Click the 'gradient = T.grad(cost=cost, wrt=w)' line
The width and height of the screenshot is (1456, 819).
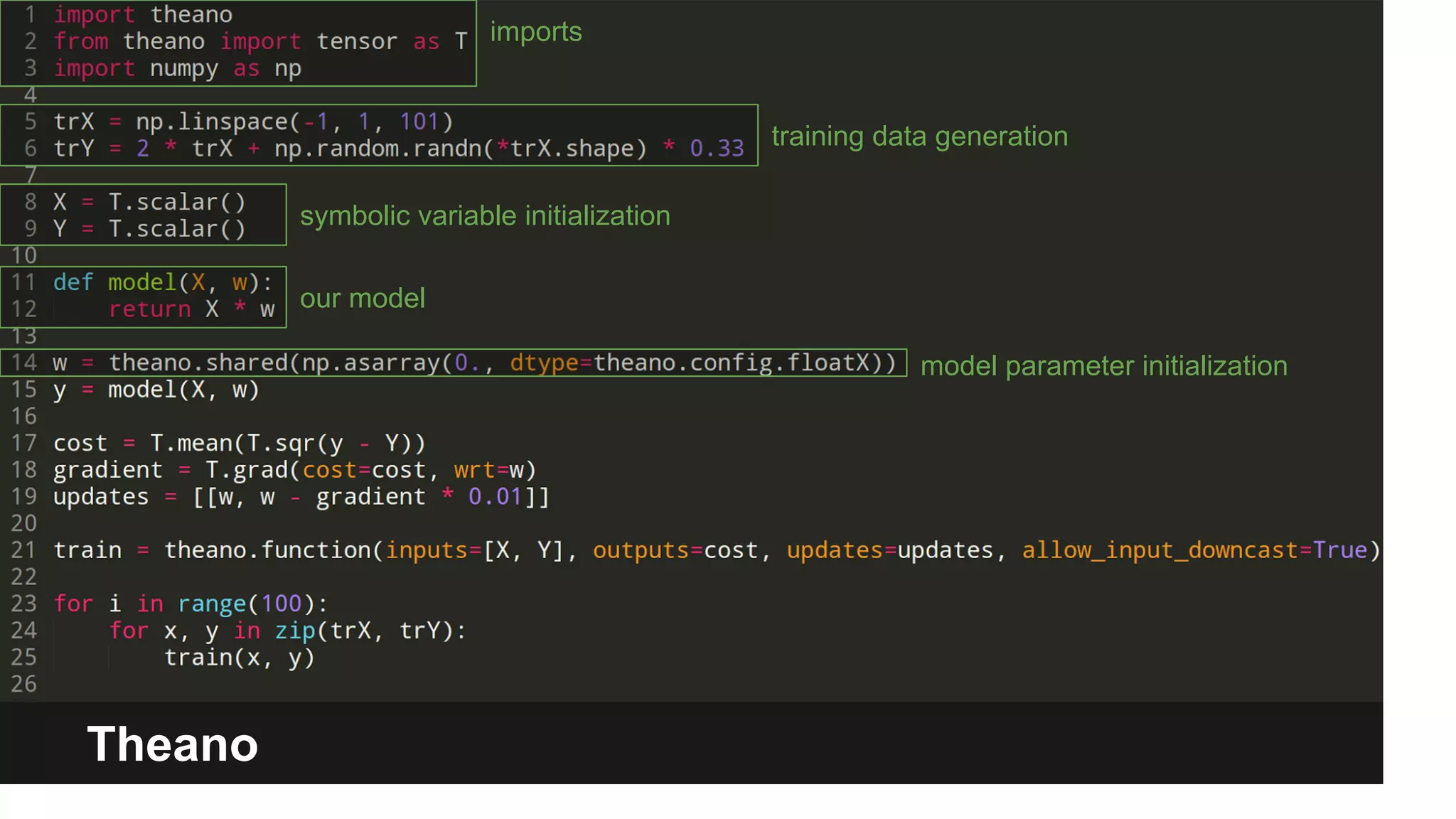coord(294,470)
